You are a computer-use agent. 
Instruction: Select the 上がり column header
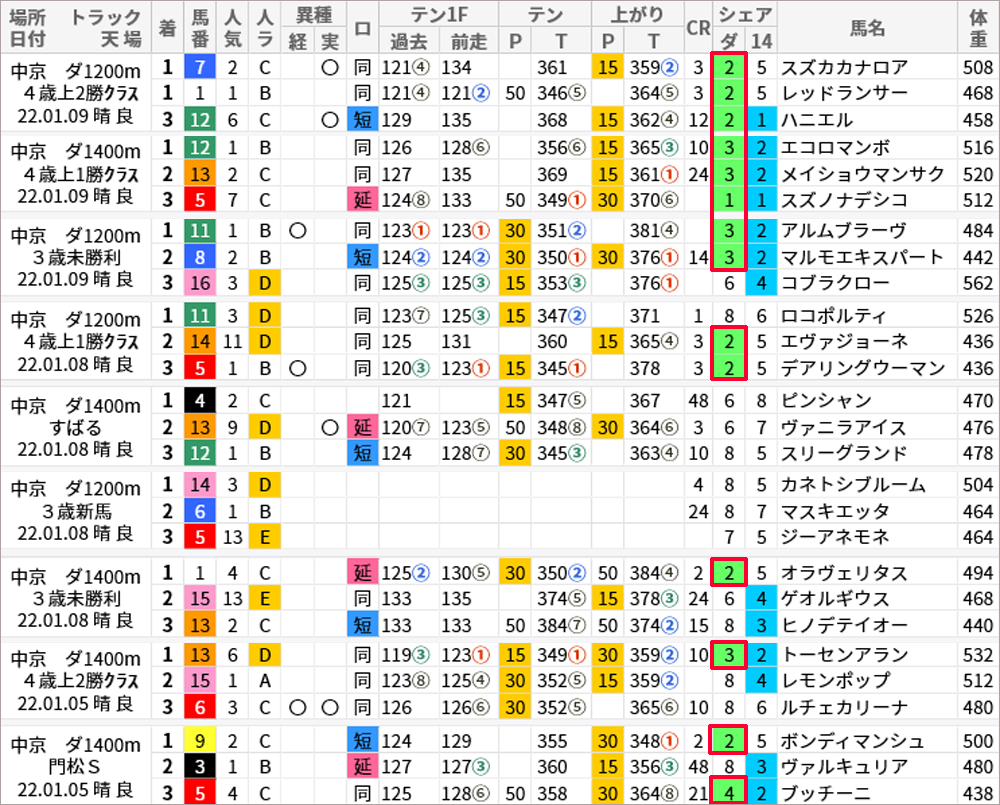click(637, 15)
